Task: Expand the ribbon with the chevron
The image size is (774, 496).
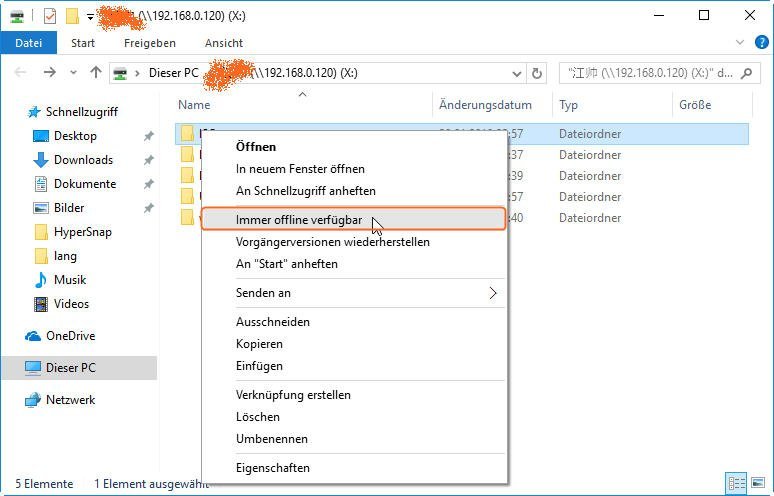Action: coord(739,43)
